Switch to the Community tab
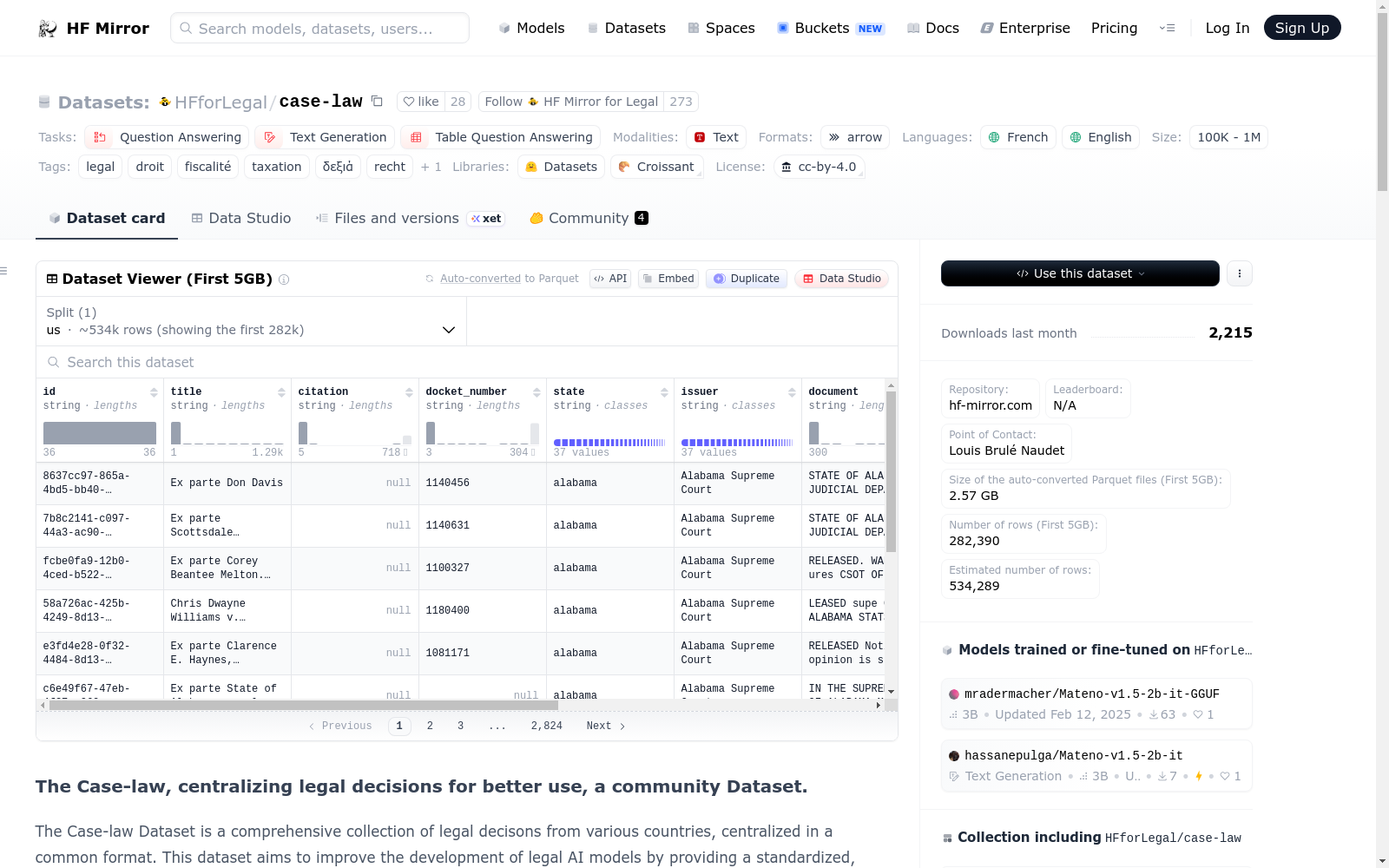This screenshot has width=1389, height=868. point(589,218)
